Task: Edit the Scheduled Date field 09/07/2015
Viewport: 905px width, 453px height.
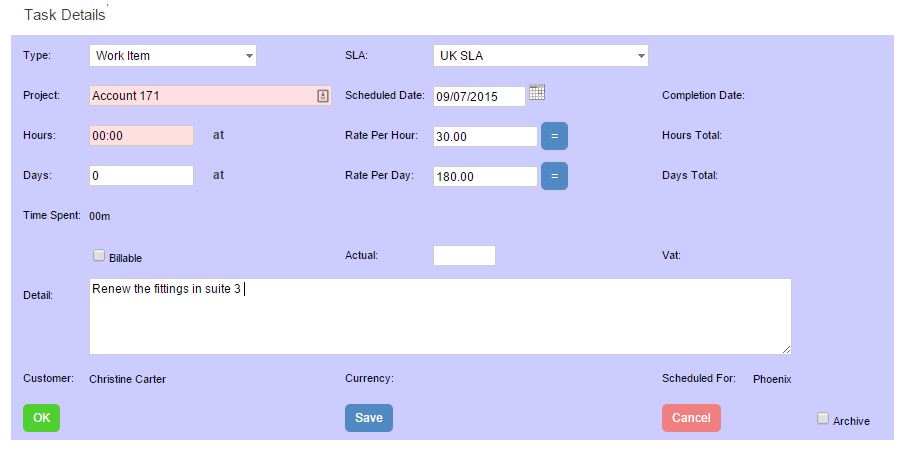Action: coord(479,96)
